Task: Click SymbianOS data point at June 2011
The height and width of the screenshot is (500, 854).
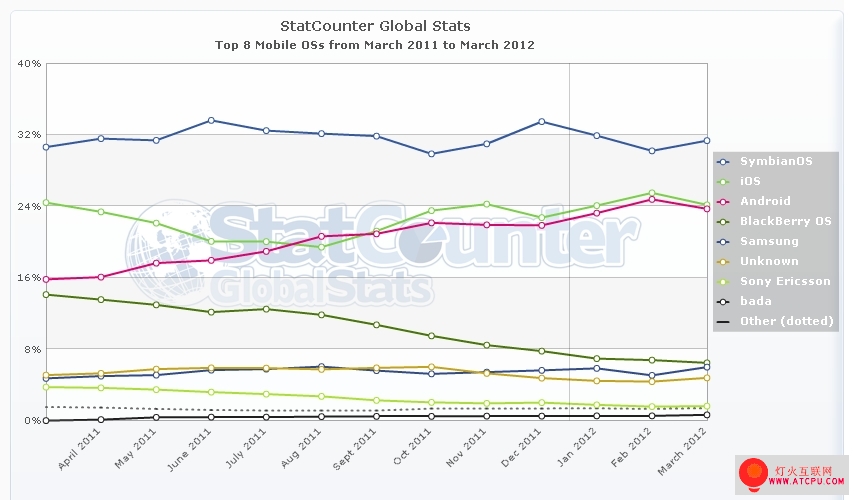Action: coord(211,120)
